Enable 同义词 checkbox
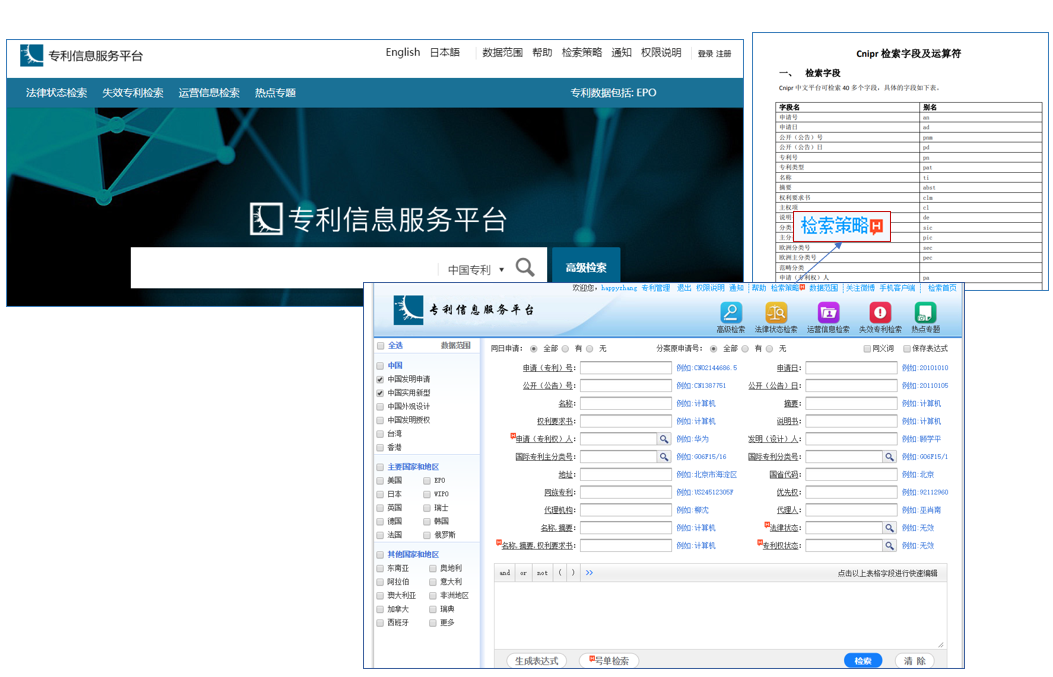The image size is (1053, 677). click(x=867, y=349)
